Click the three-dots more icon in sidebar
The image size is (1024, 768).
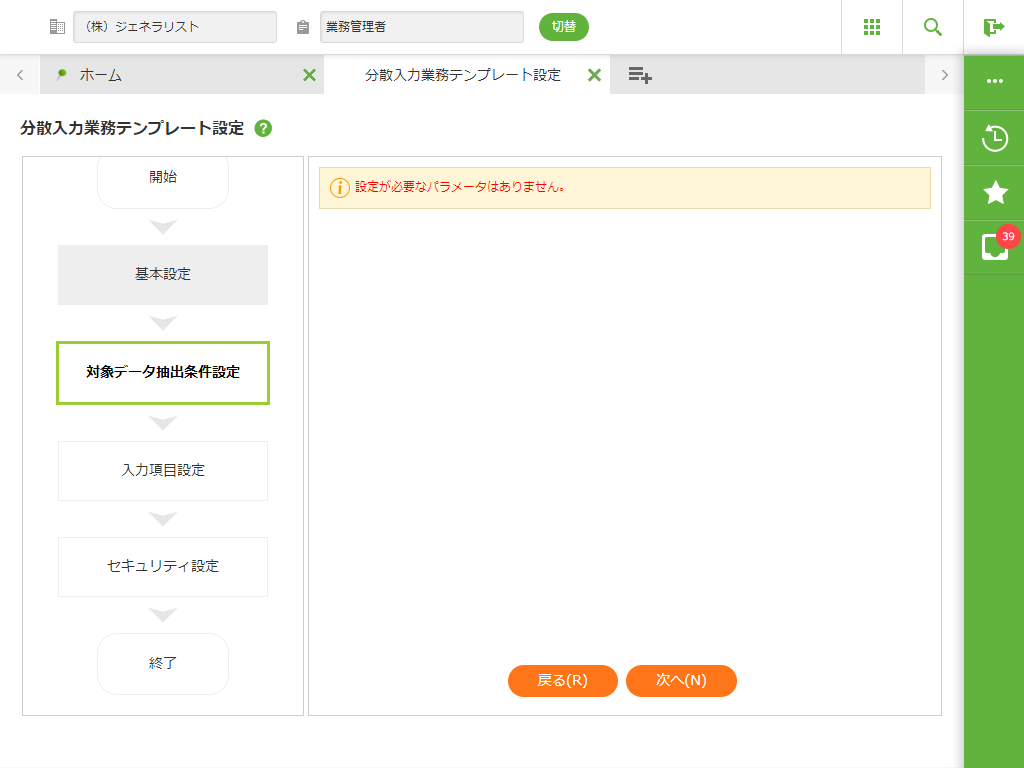(x=994, y=82)
